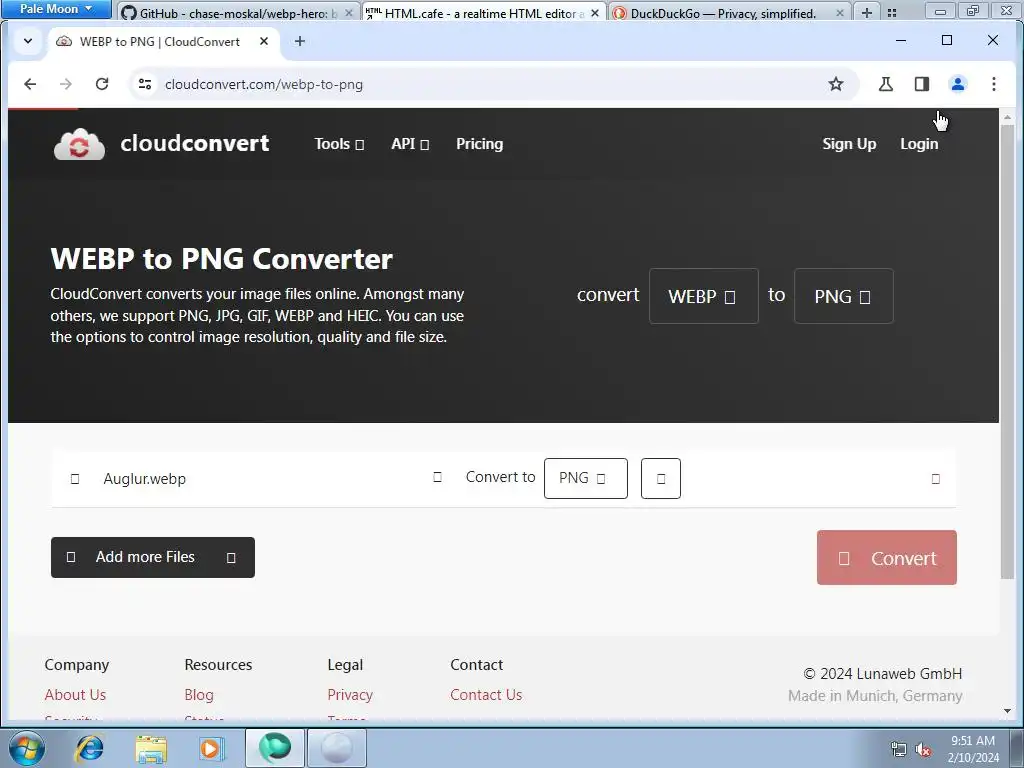This screenshot has width=1024, height=768.
Task: Launch Internet Explorer from taskbar
Action: [89, 748]
